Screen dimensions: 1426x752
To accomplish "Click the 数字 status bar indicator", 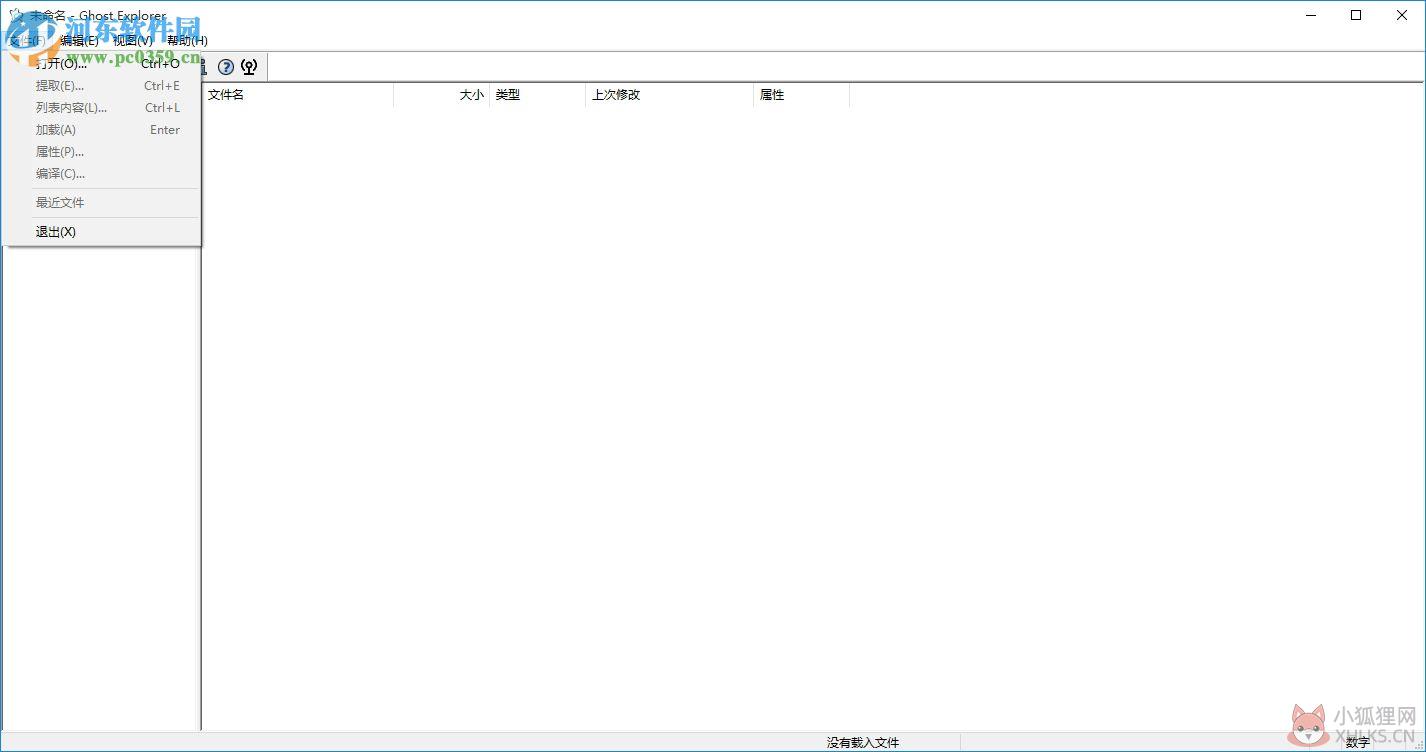I will (x=1357, y=743).
